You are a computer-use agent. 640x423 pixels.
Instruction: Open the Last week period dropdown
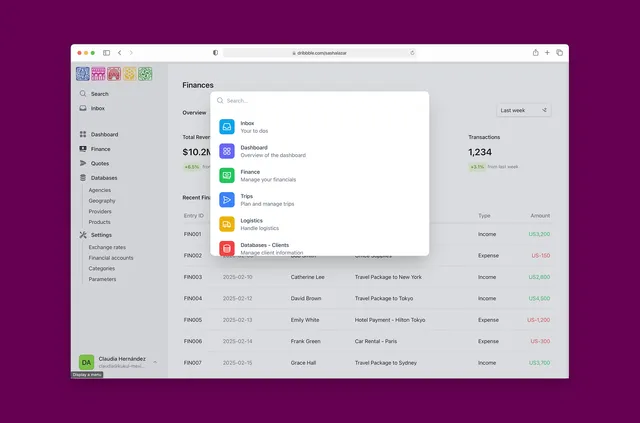(524, 110)
